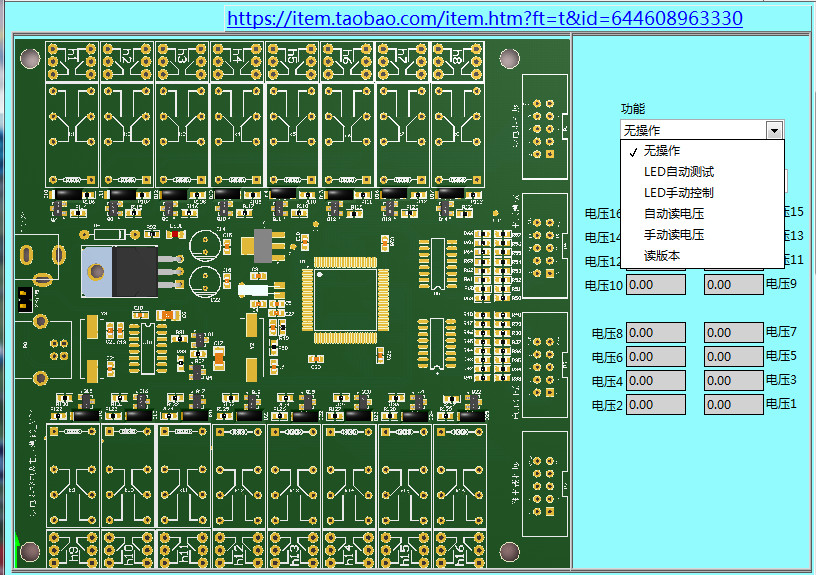816x575 pixels.
Task: Click the 电压3 label
Action: 781,379
